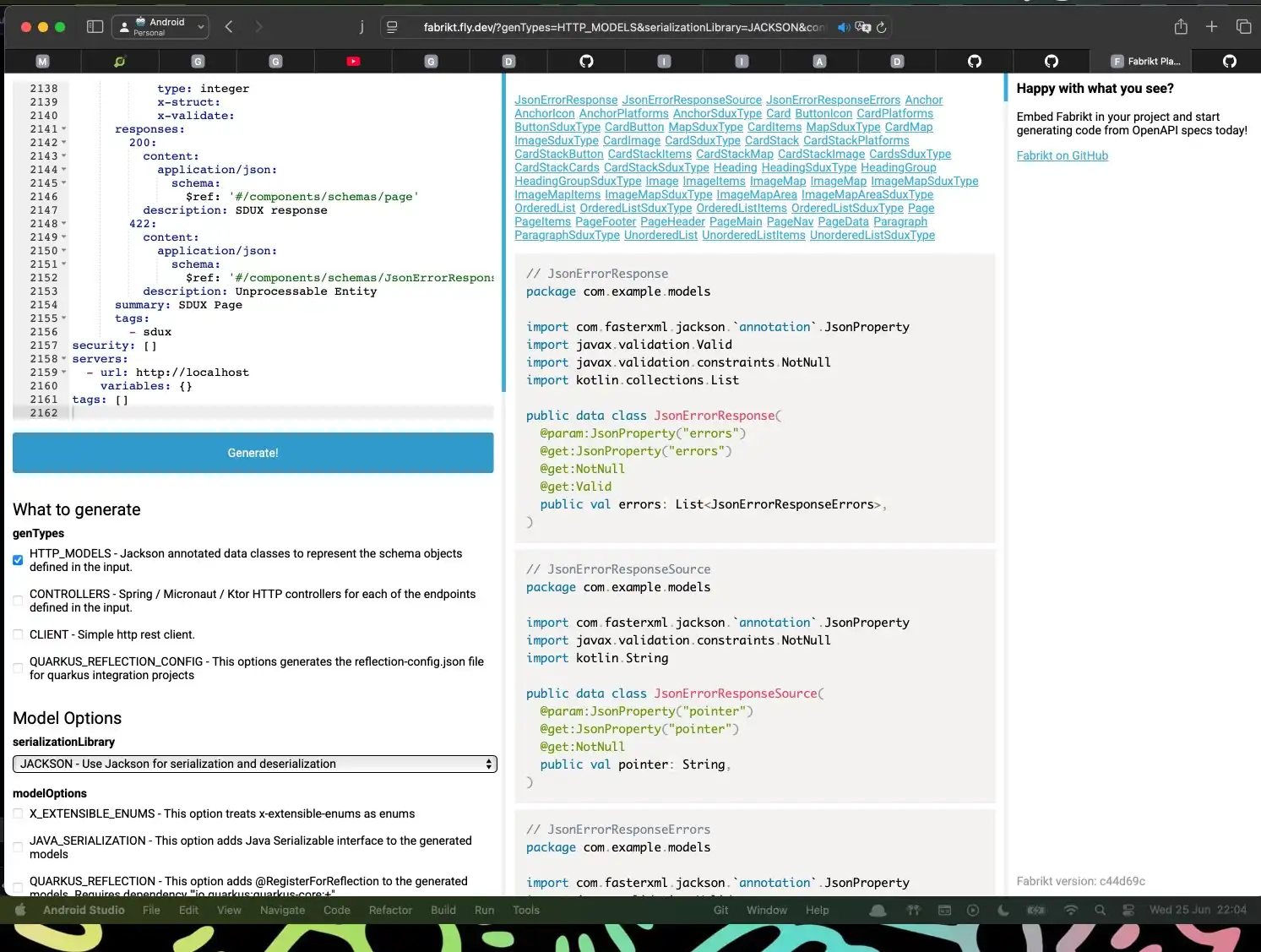Image resolution: width=1261 pixels, height=952 pixels.
Task: Switch to the YouTube tab
Action: click(353, 61)
